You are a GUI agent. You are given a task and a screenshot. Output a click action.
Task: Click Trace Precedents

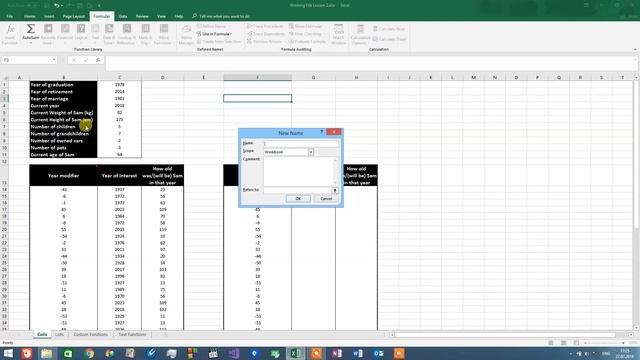click(x=265, y=26)
